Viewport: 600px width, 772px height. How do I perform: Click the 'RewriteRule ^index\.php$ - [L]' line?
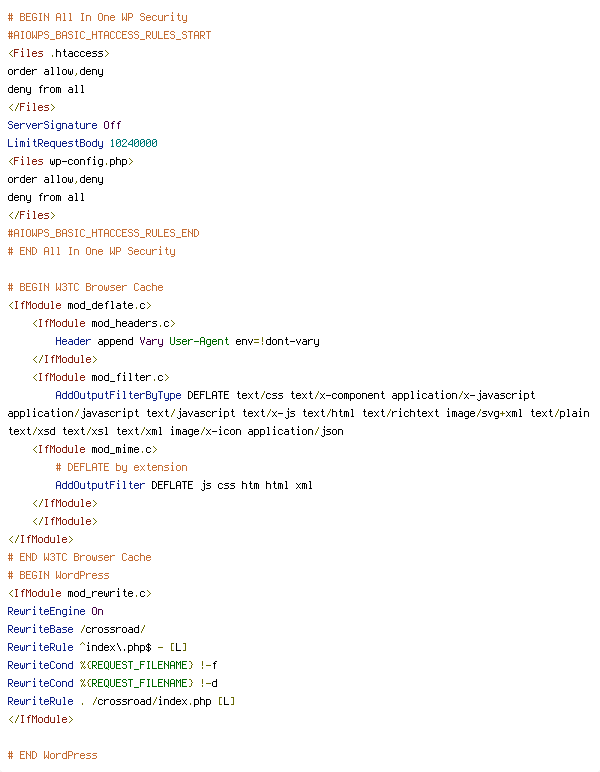click(x=97, y=647)
